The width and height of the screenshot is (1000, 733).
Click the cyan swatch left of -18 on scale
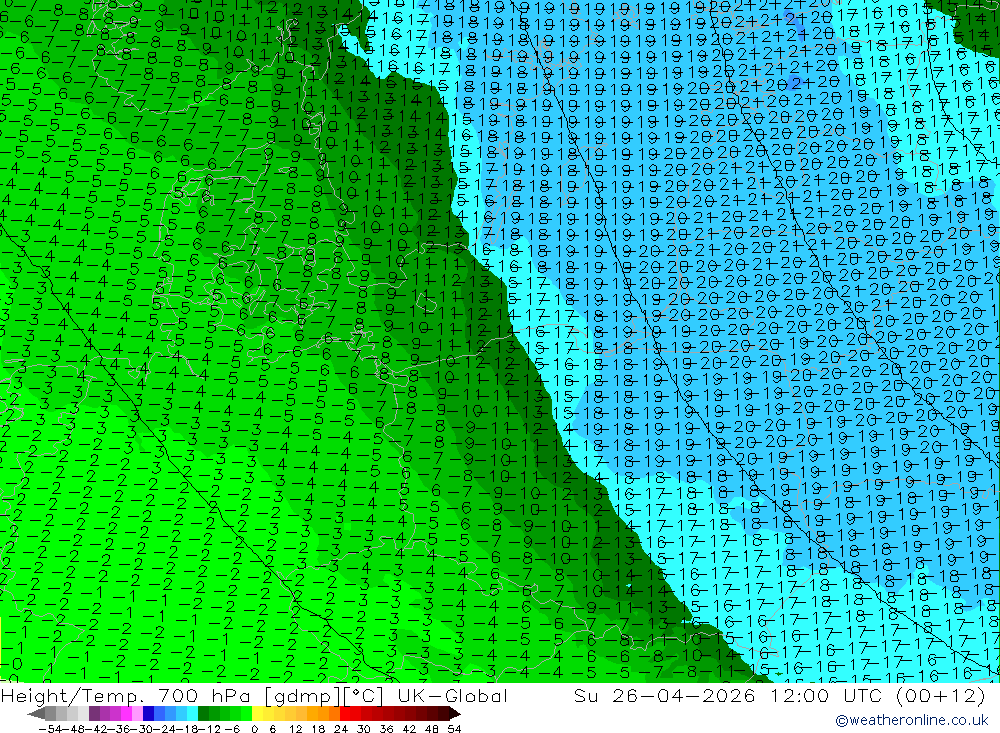point(192,714)
